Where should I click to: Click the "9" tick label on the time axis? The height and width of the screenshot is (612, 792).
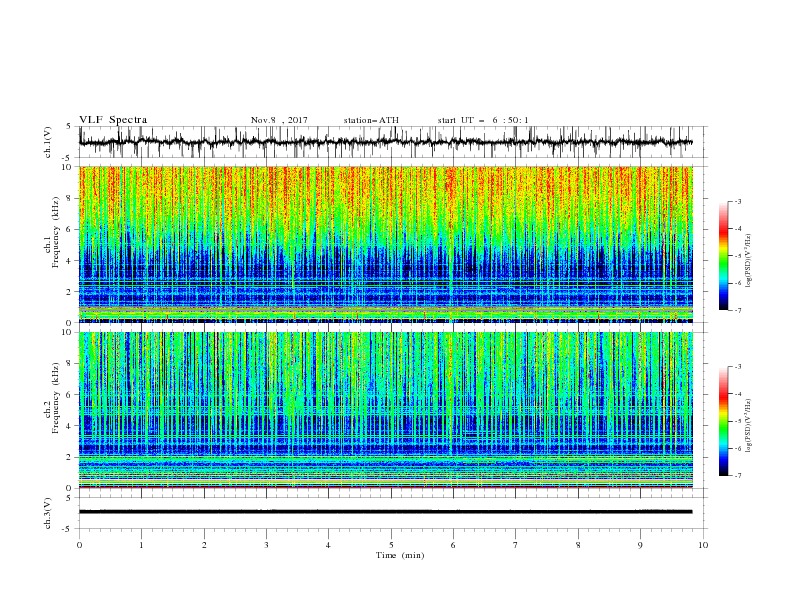640,545
